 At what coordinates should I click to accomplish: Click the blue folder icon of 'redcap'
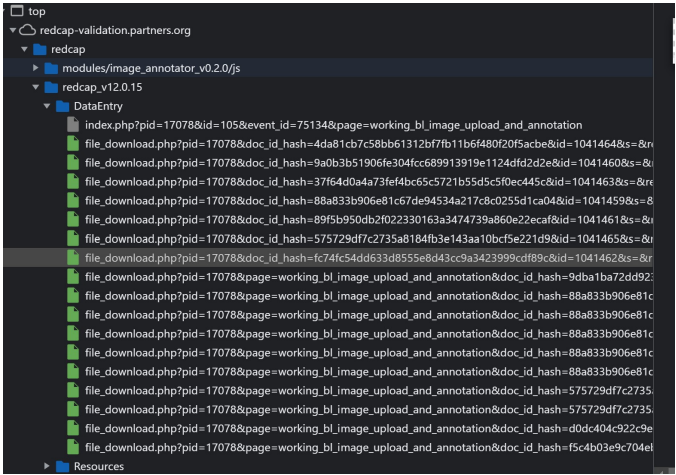[x=40, y=49]
